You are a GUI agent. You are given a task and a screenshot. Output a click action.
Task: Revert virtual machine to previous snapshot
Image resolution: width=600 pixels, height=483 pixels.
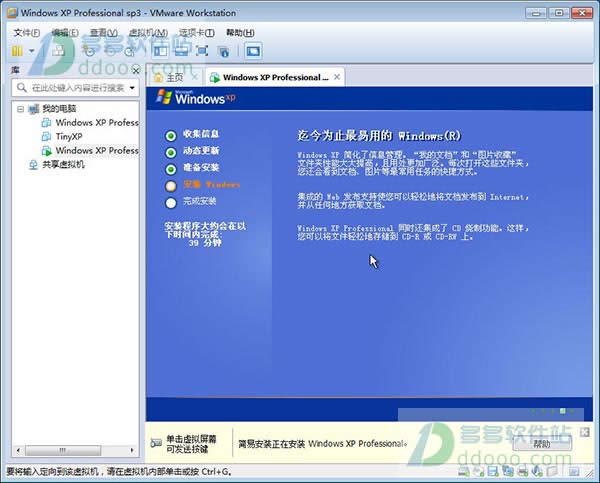(110, 51)
